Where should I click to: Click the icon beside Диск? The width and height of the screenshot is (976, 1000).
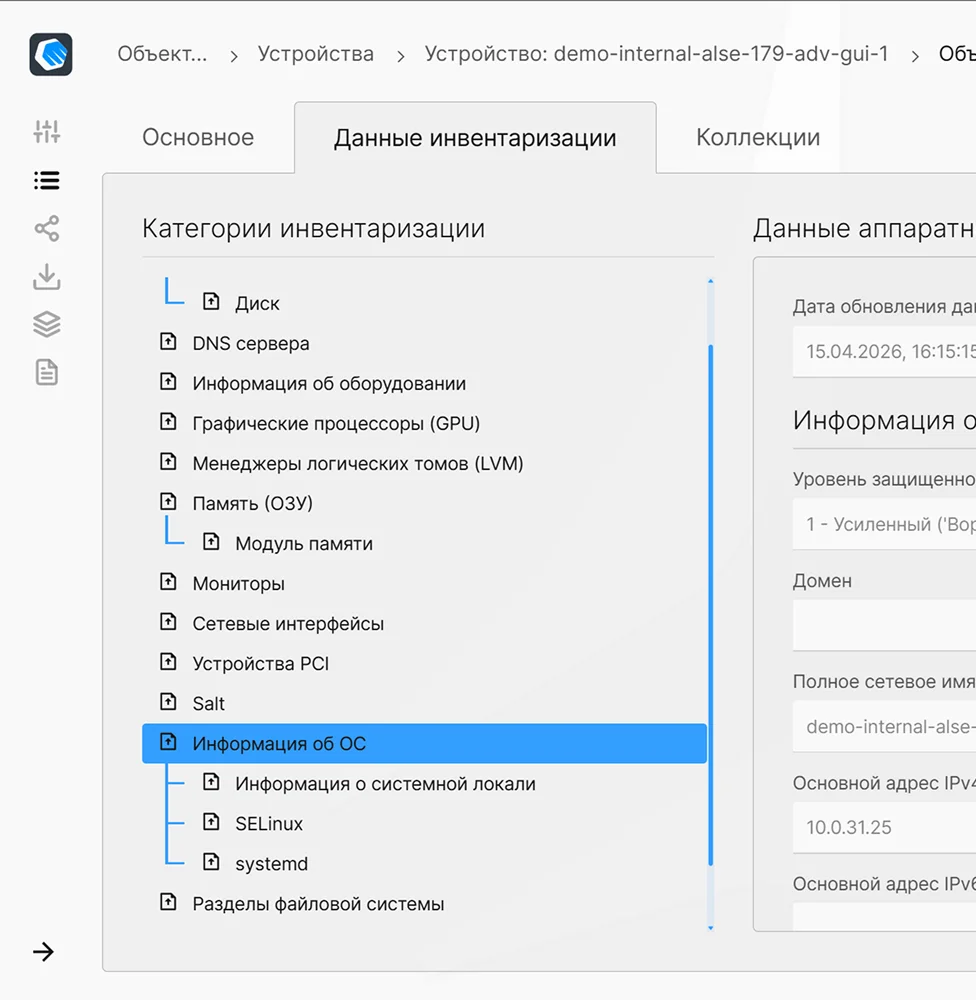pos(211,301)
